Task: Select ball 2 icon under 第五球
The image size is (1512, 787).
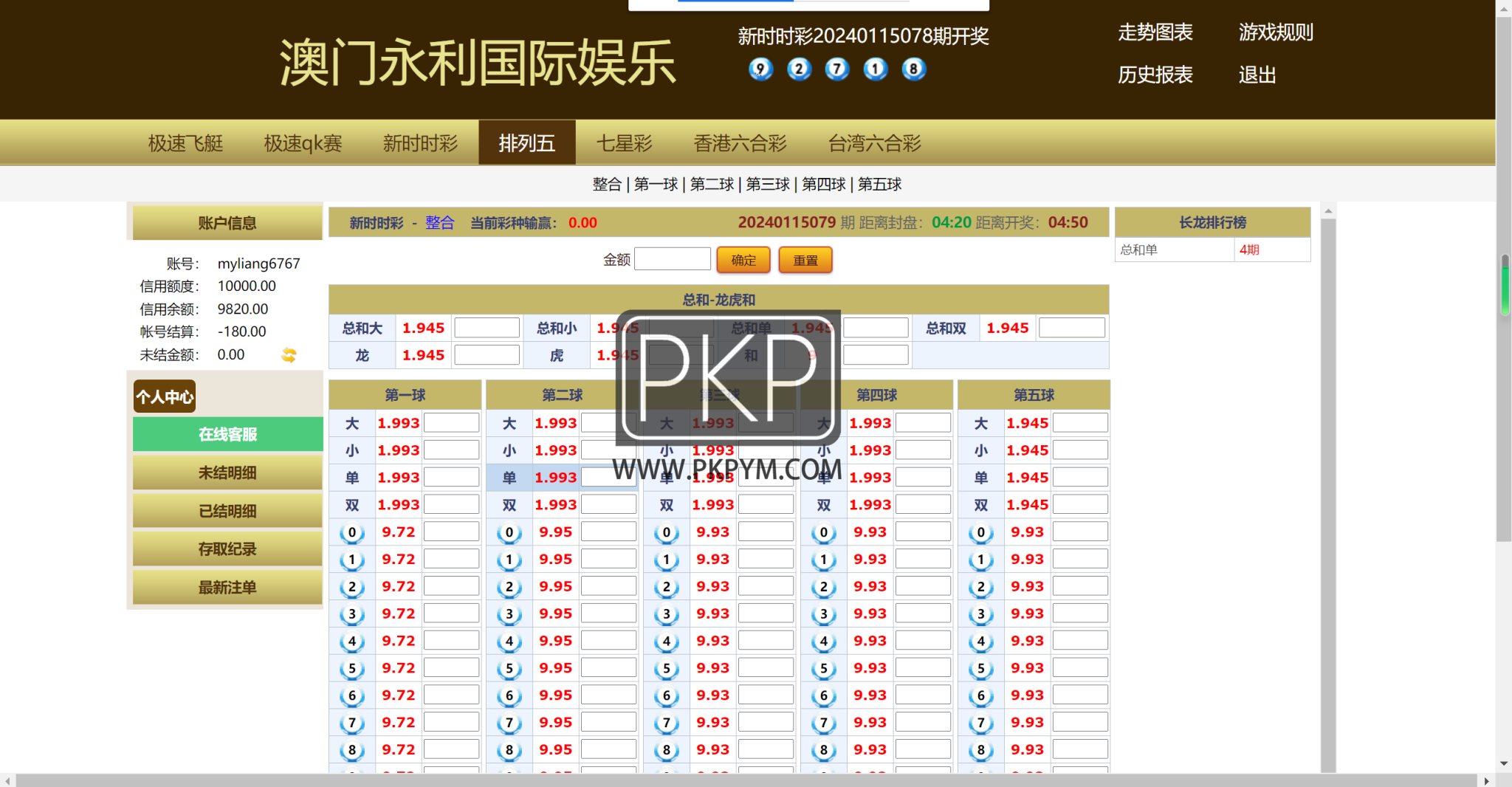Action: click(x=981, y=587)
